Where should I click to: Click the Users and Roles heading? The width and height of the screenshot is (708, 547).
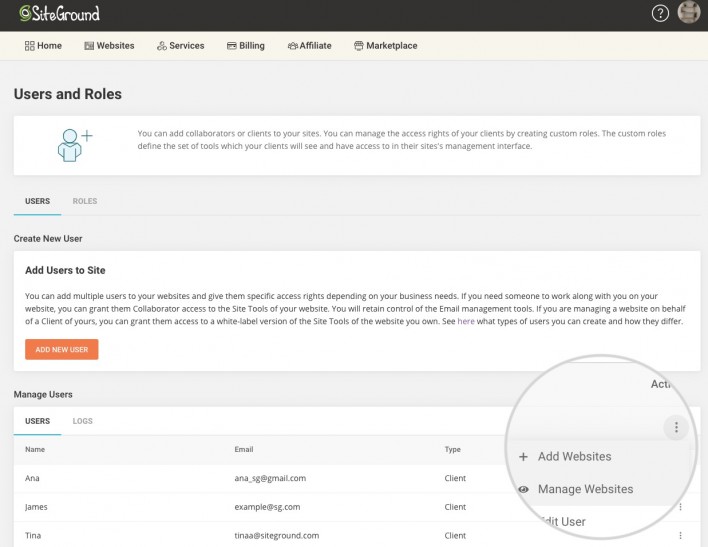[x=68, y=94]
